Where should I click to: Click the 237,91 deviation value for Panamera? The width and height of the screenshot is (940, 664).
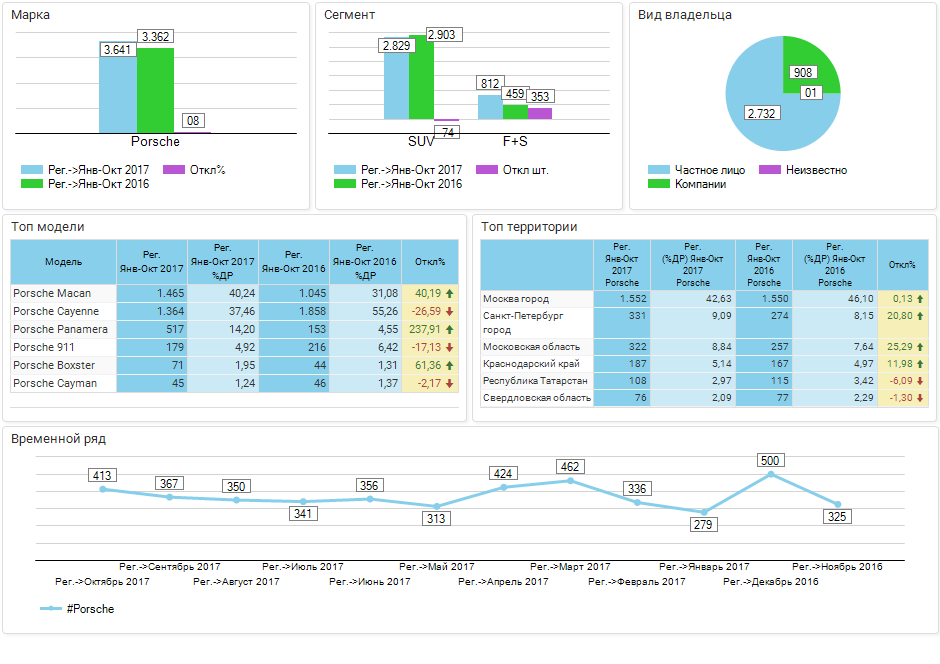pyautogui.click(x=424, y=330)
